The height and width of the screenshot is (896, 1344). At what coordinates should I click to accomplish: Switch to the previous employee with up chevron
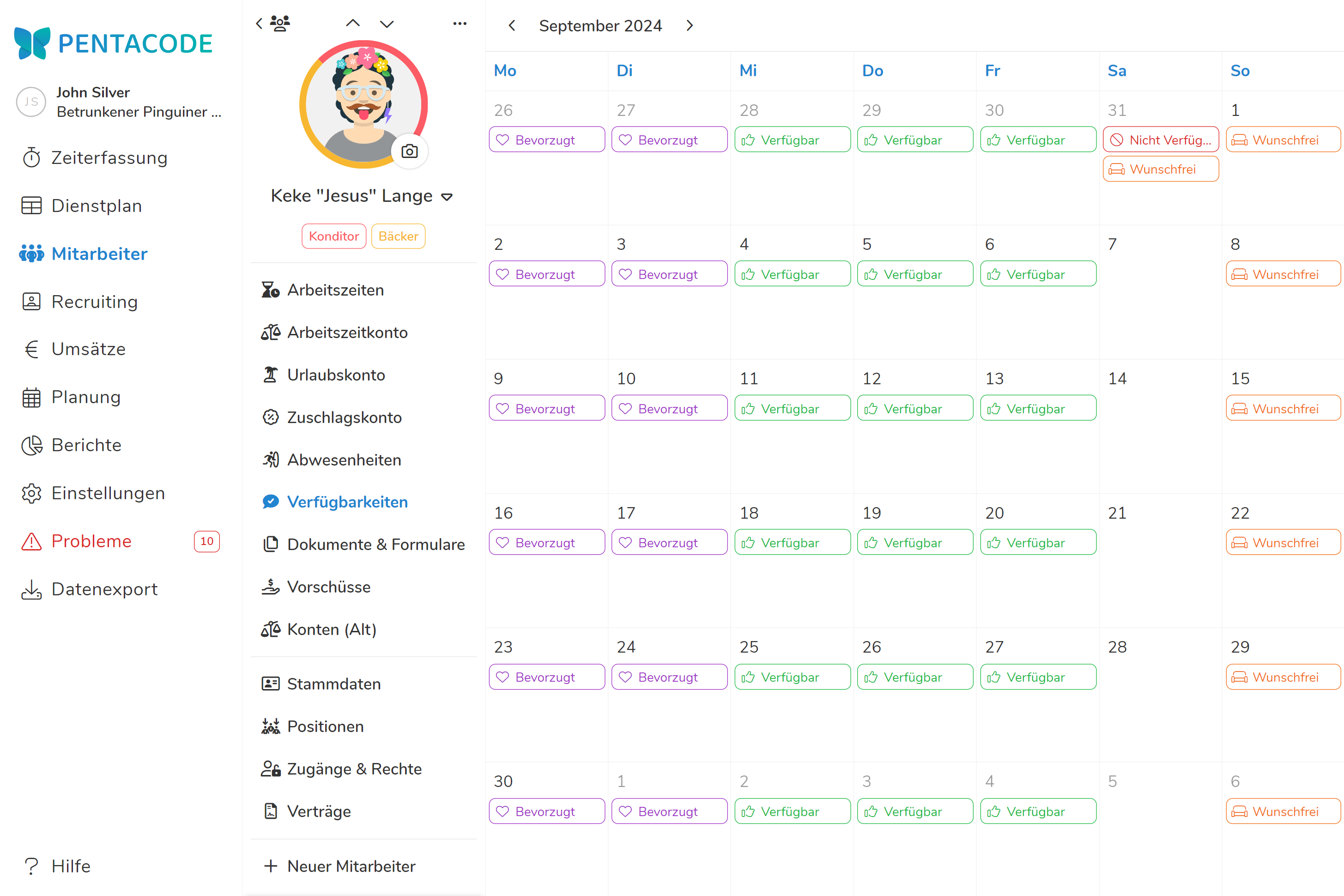coord(353,24)
